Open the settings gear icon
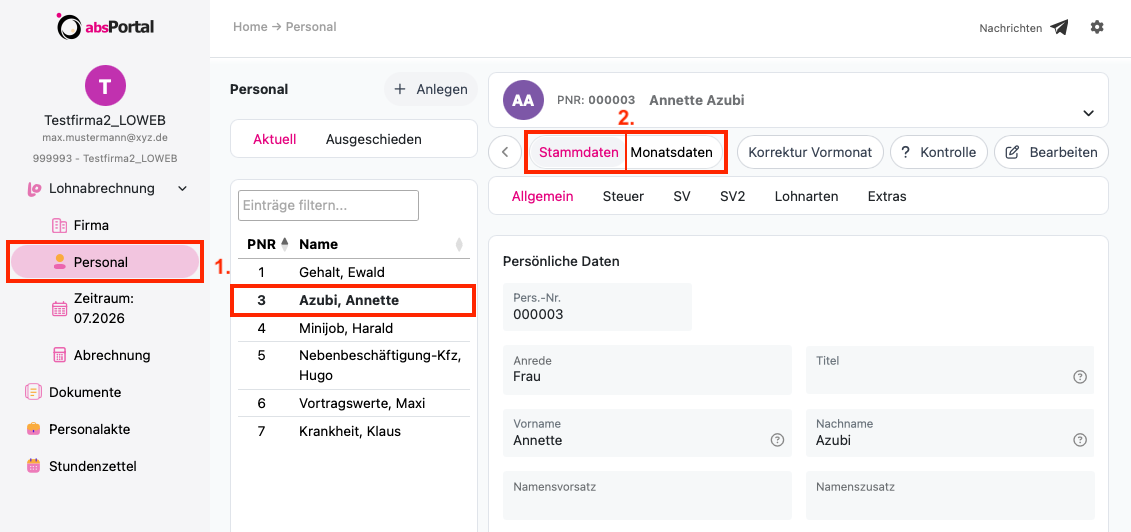1131x532 pixels. [1097, 27]
